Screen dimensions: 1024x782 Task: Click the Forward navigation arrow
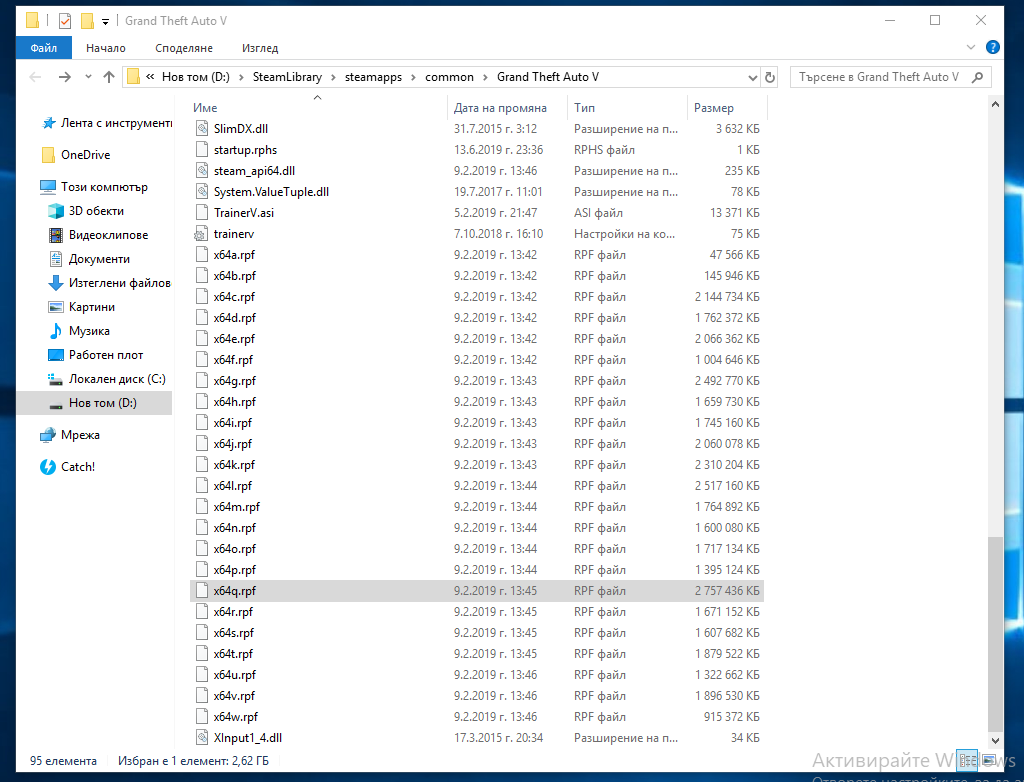point(64,77)
